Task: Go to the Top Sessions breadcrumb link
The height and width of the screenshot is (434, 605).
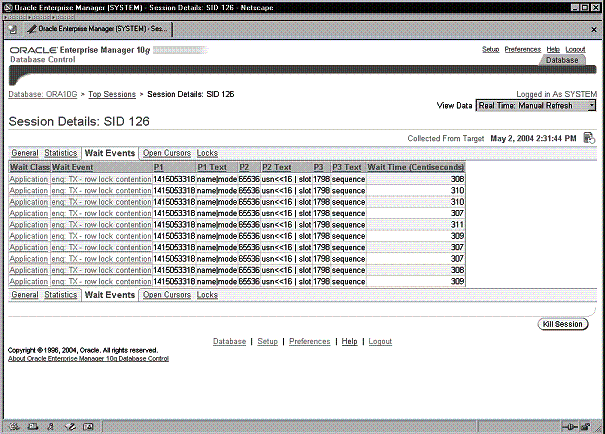Action: (112, 94)
